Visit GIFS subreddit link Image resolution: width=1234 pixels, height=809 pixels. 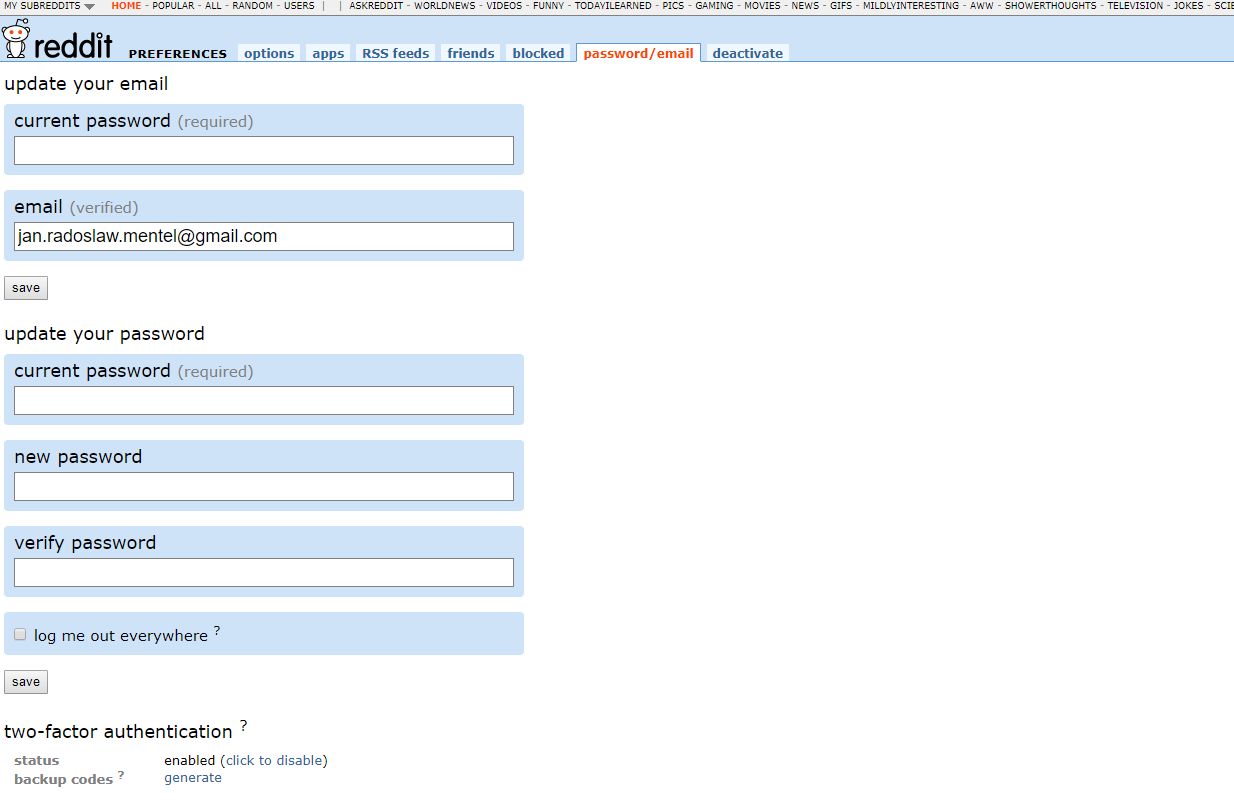(841, 6)
